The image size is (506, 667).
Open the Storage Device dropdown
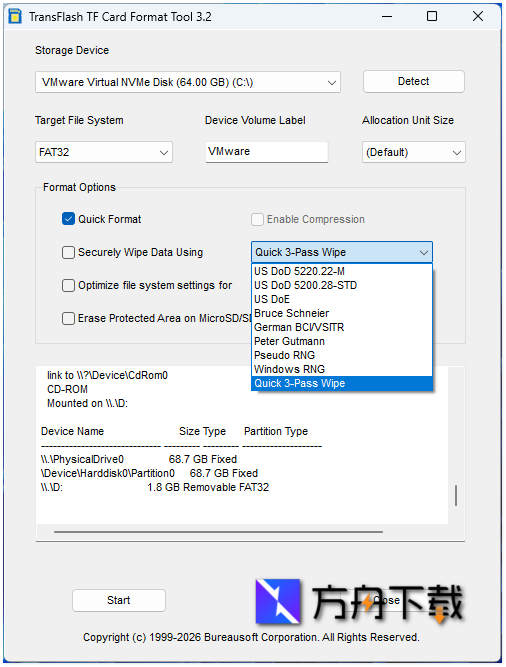pos(188,82)
